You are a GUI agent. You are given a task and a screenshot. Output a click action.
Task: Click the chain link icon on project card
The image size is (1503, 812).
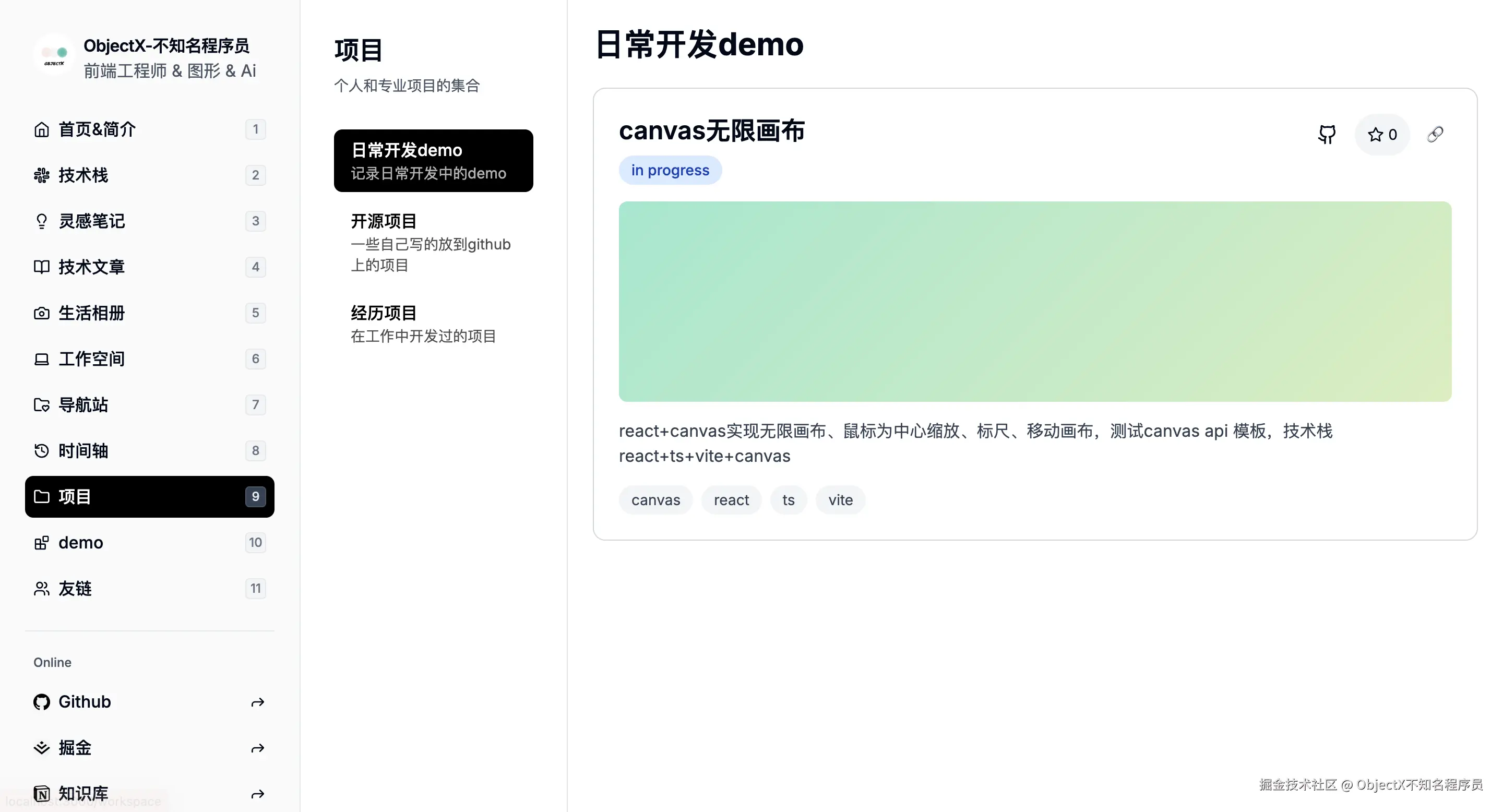point(1435,135)
